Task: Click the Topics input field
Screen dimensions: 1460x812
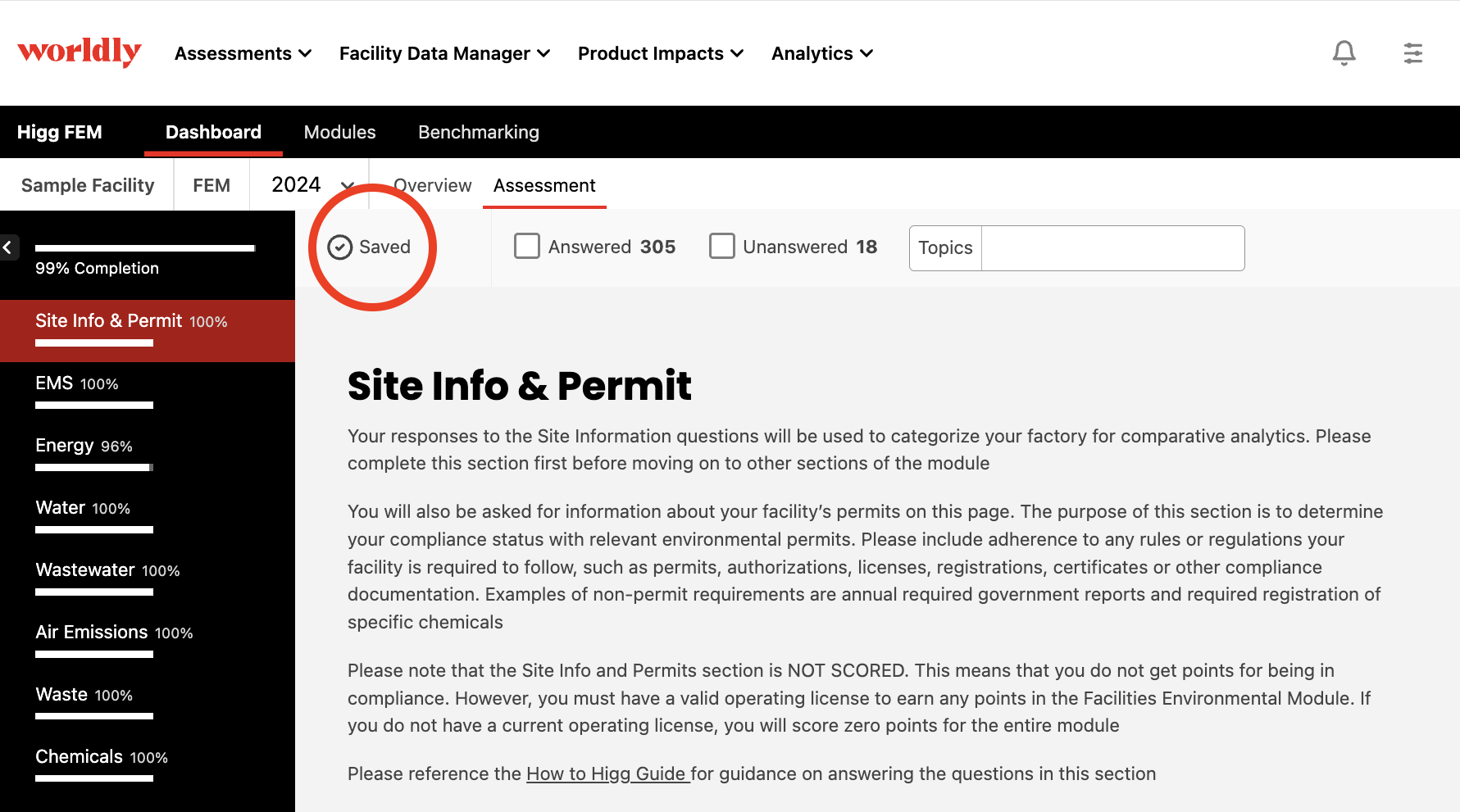Action: click(1112, 248)
